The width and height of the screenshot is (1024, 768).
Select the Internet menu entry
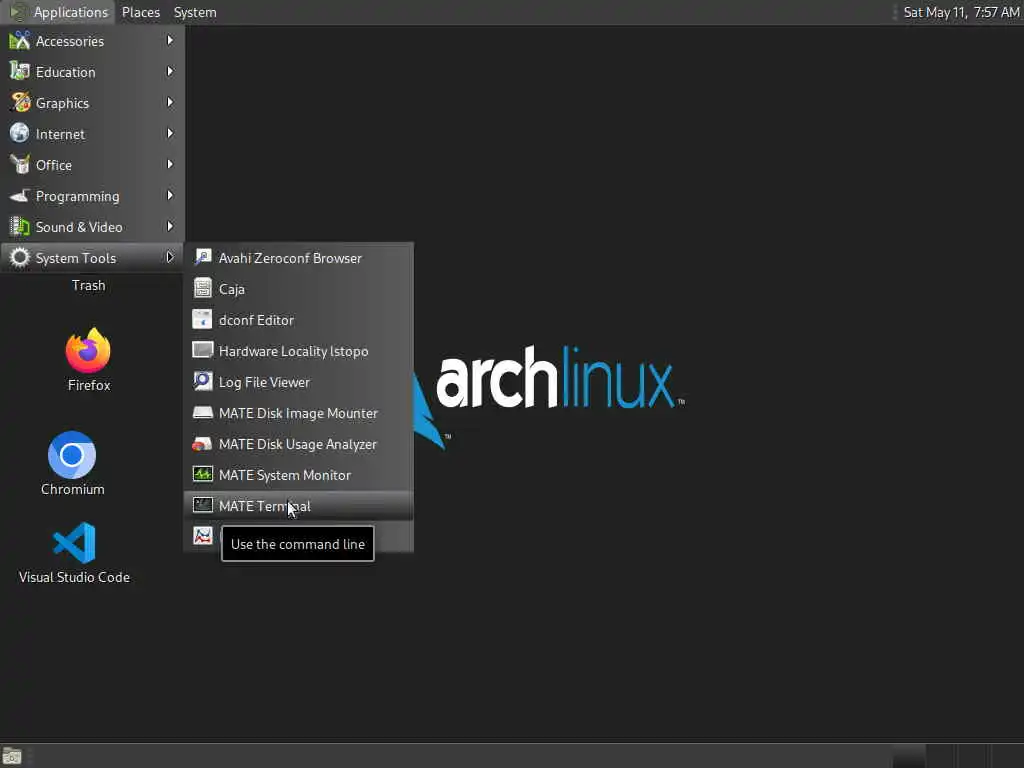pyautogui.click(x=92, y=133)
